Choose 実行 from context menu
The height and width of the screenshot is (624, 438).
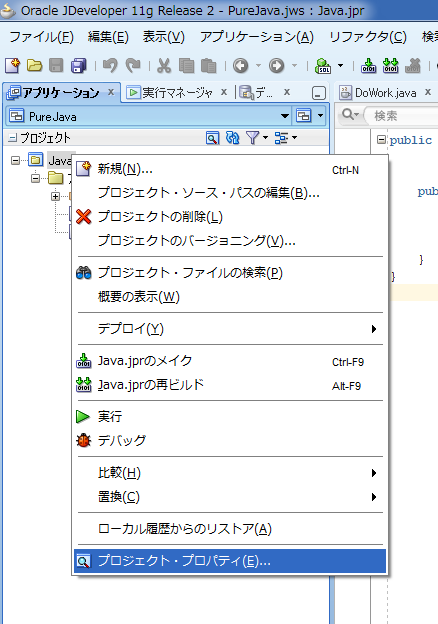(230, 417)
